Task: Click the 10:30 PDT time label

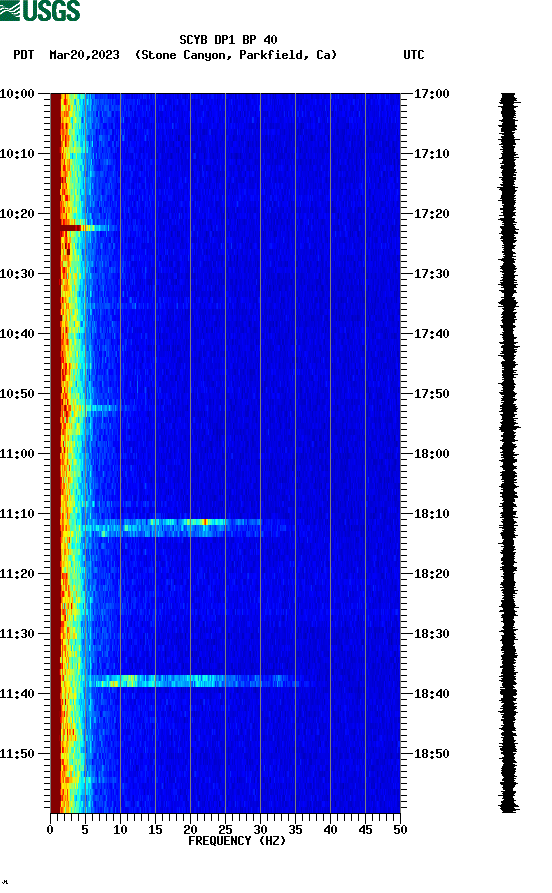Action: [17, 273]
